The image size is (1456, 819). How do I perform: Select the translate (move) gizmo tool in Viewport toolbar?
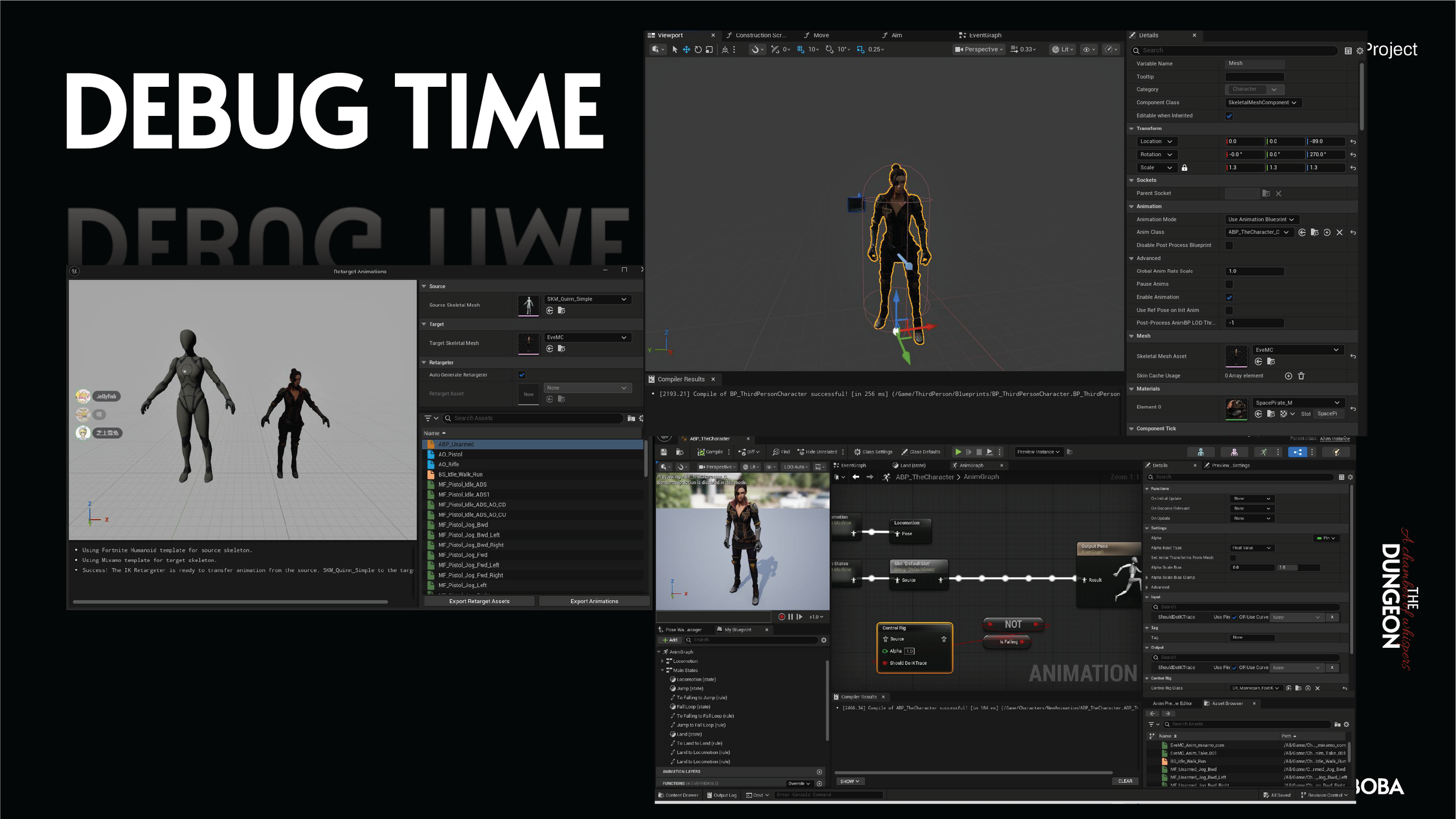[x=686, y=50]
